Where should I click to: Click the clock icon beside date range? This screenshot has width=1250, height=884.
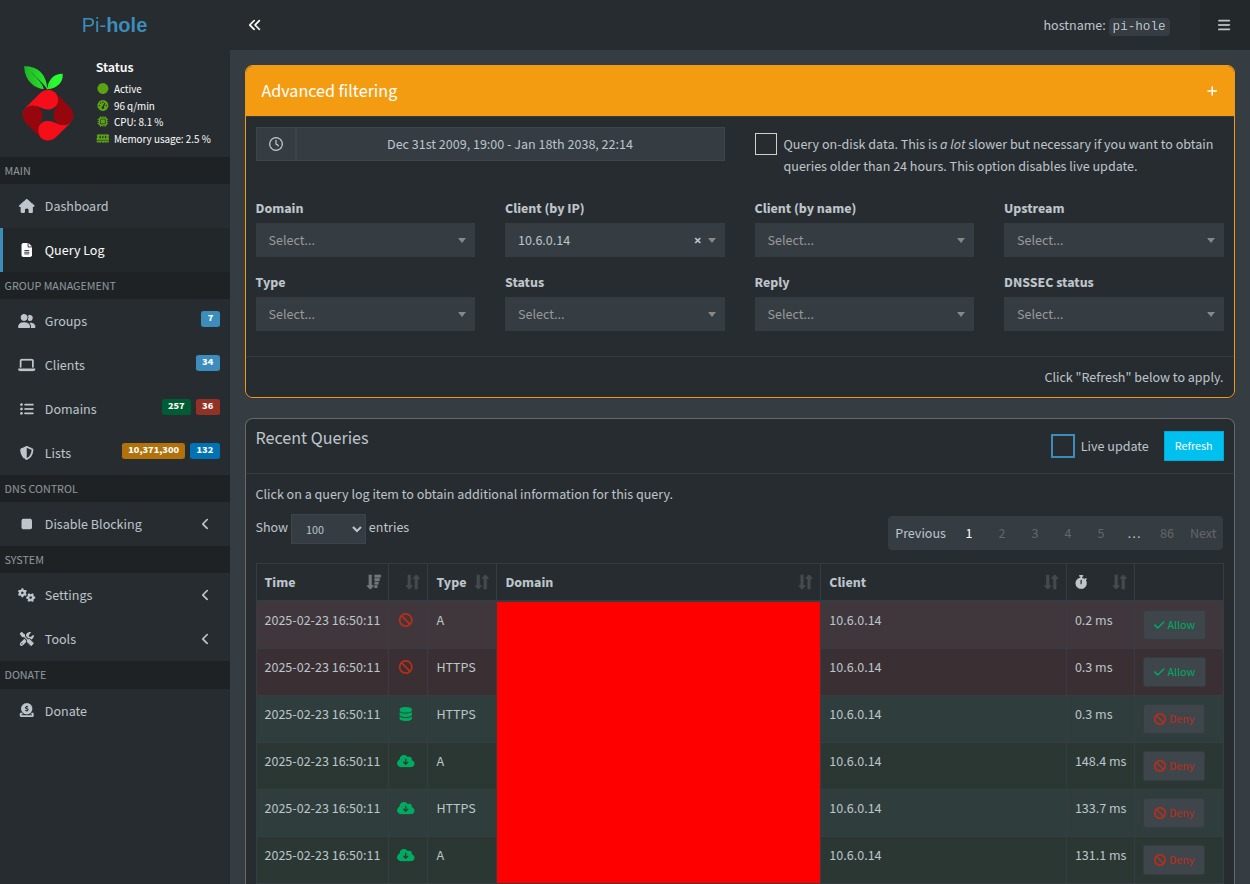276,144
